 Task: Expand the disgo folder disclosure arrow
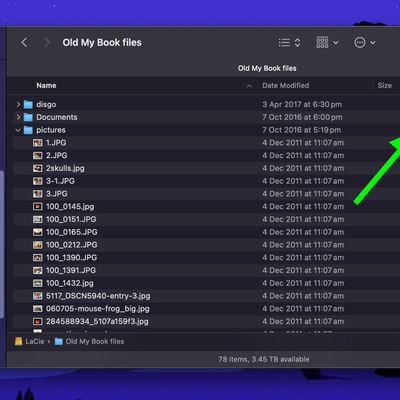(x=18, y=104)
